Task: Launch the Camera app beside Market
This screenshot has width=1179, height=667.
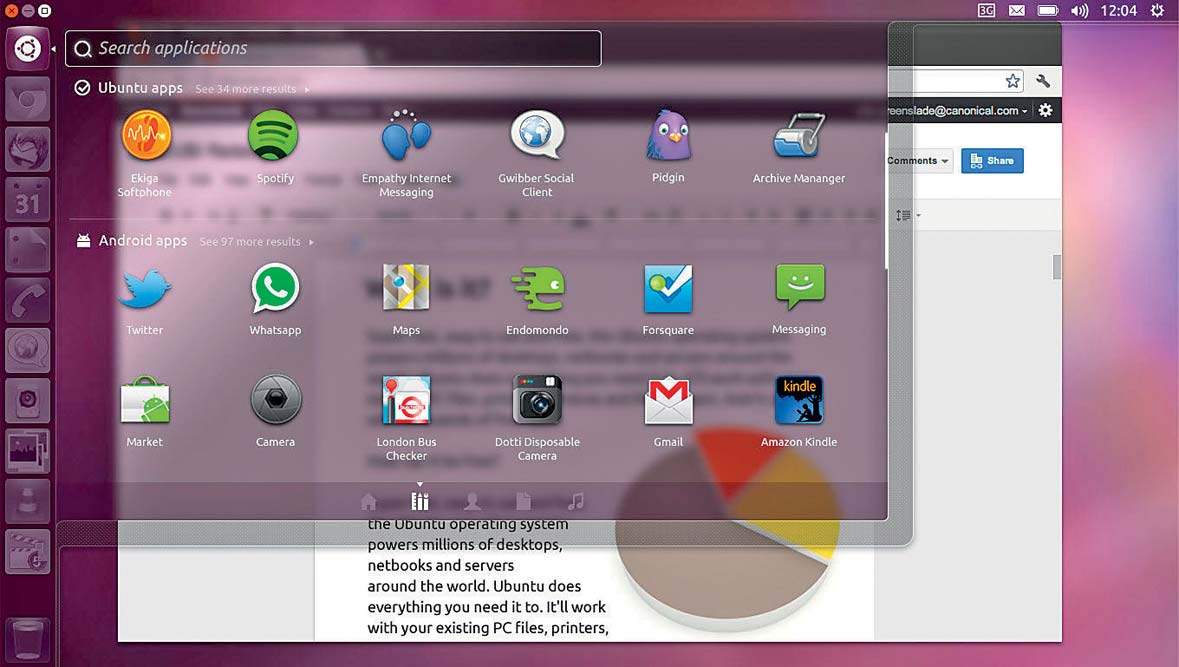Action: 275,401
